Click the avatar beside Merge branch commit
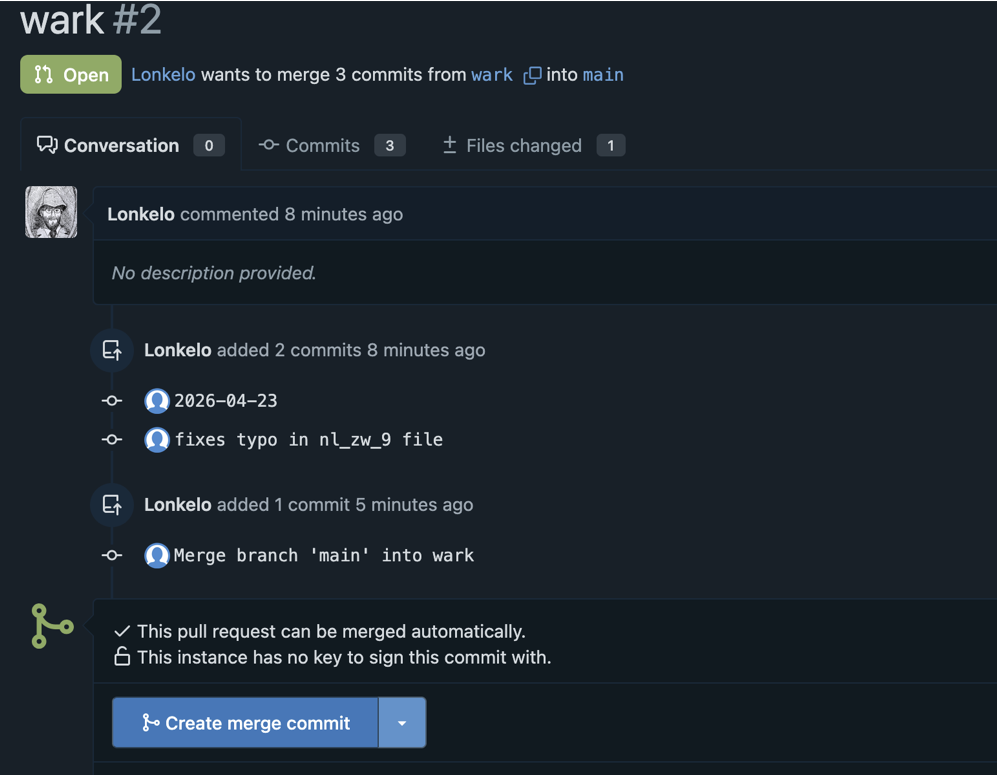This screenshot has height=775, width=997. pyautogui.click(x=156, y=556)
